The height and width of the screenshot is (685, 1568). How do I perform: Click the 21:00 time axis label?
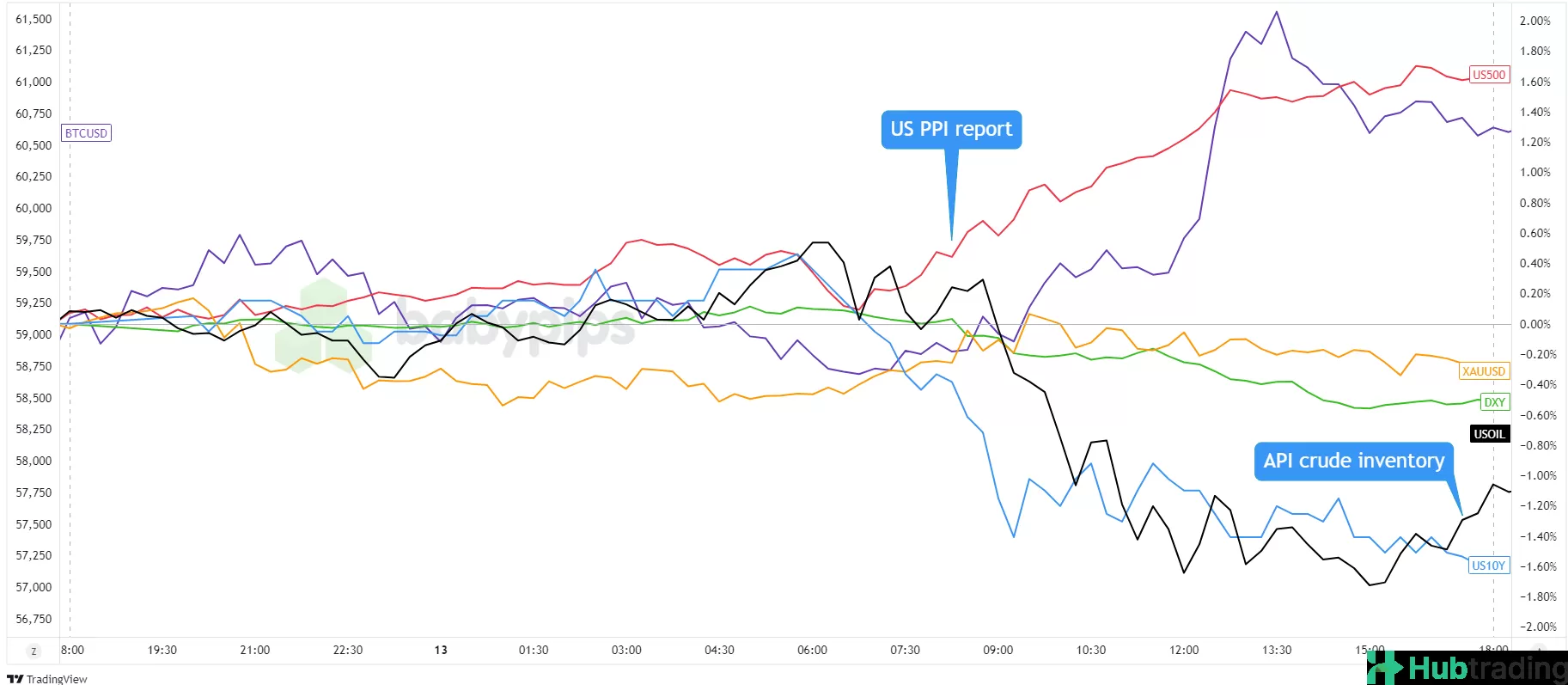254,650
